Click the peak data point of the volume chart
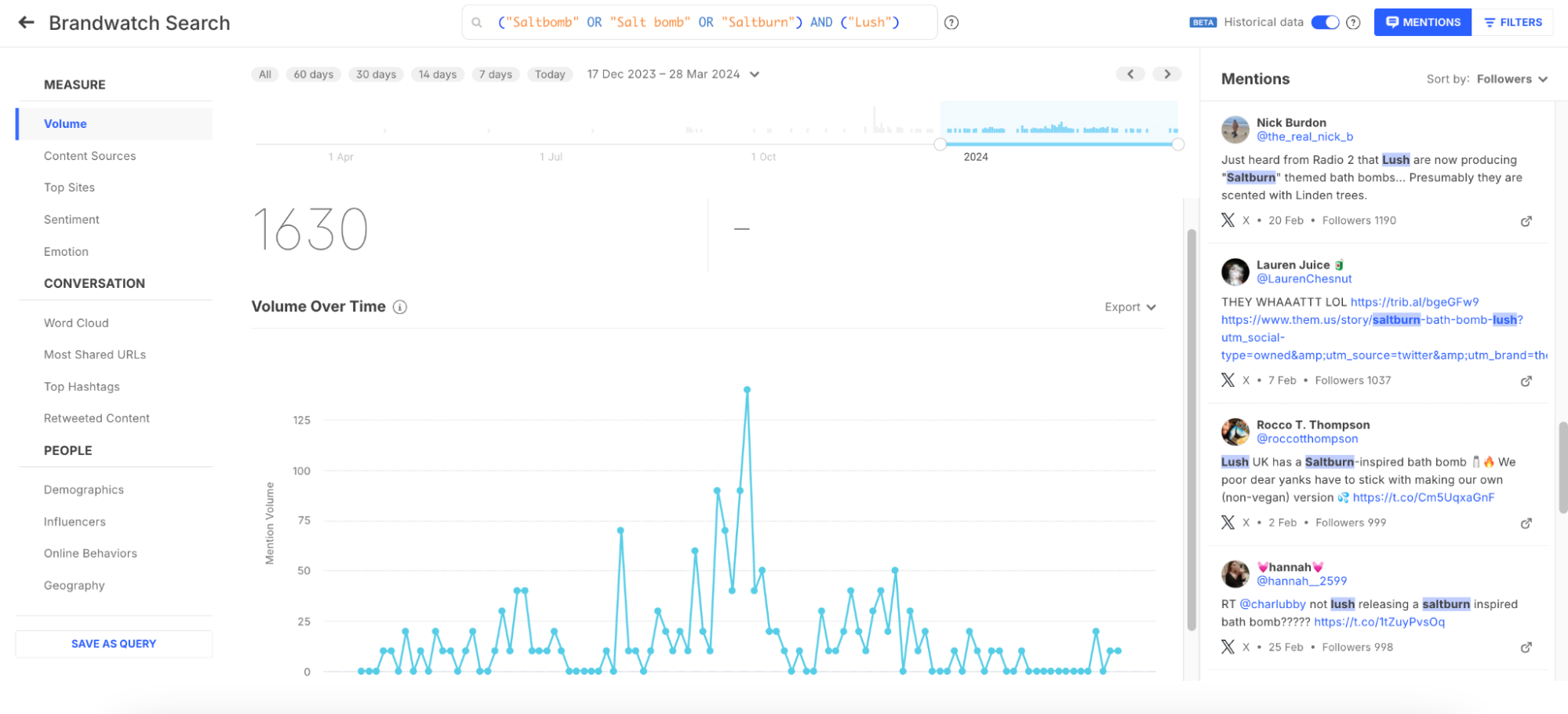The height and width of the screenshot is (714, 1568). (x=747, y=389)
